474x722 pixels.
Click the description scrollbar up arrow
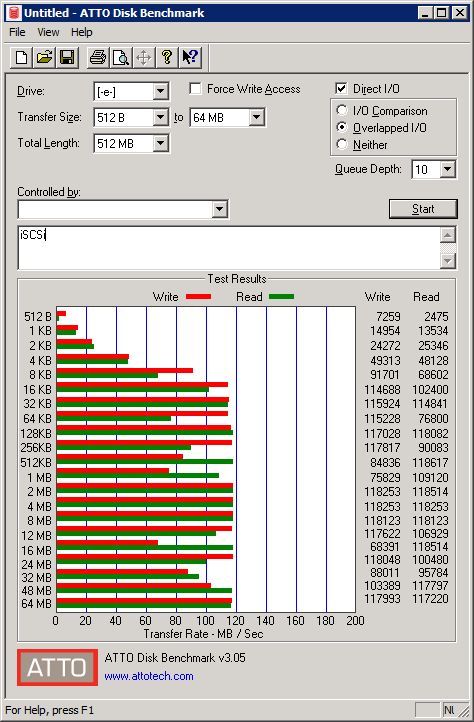448,235
